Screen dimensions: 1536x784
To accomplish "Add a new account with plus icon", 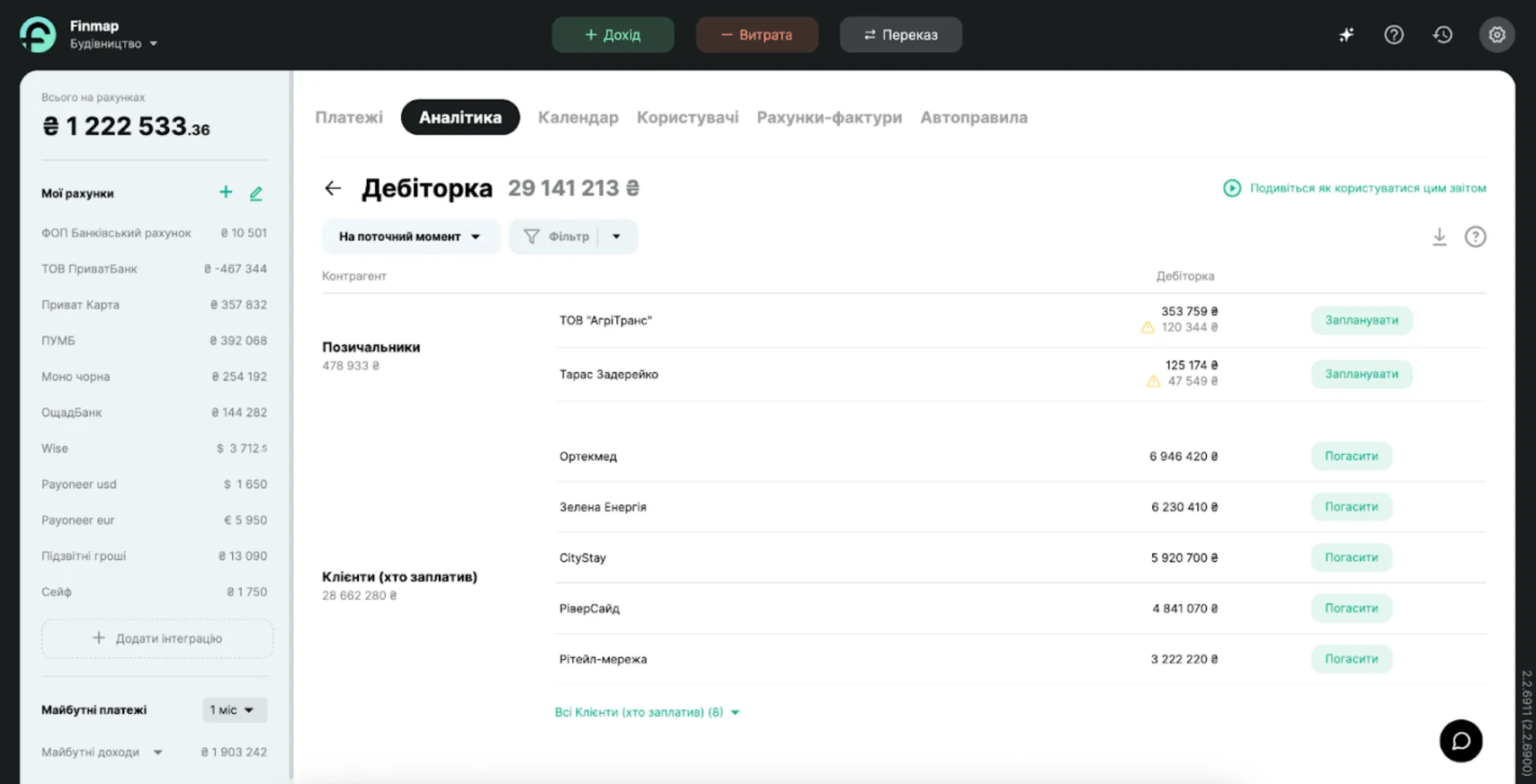I will (x=226, y=192).
